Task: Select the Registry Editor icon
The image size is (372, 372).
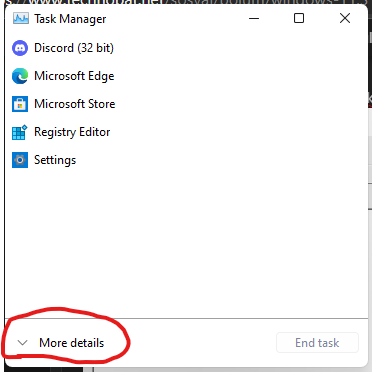Action: pyautogui.click(x=20, y=132)
